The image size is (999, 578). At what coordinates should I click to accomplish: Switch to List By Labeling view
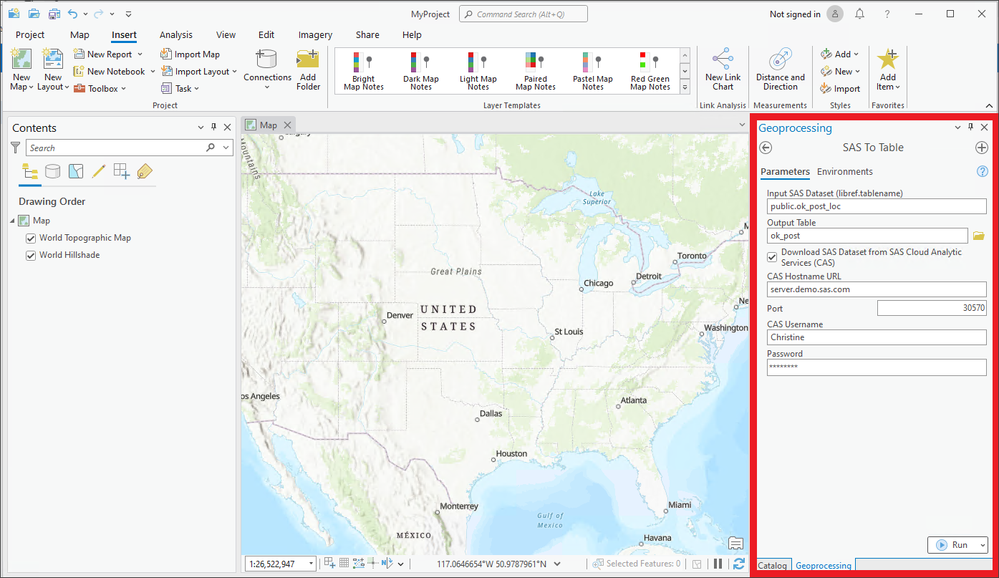(145, 171)
